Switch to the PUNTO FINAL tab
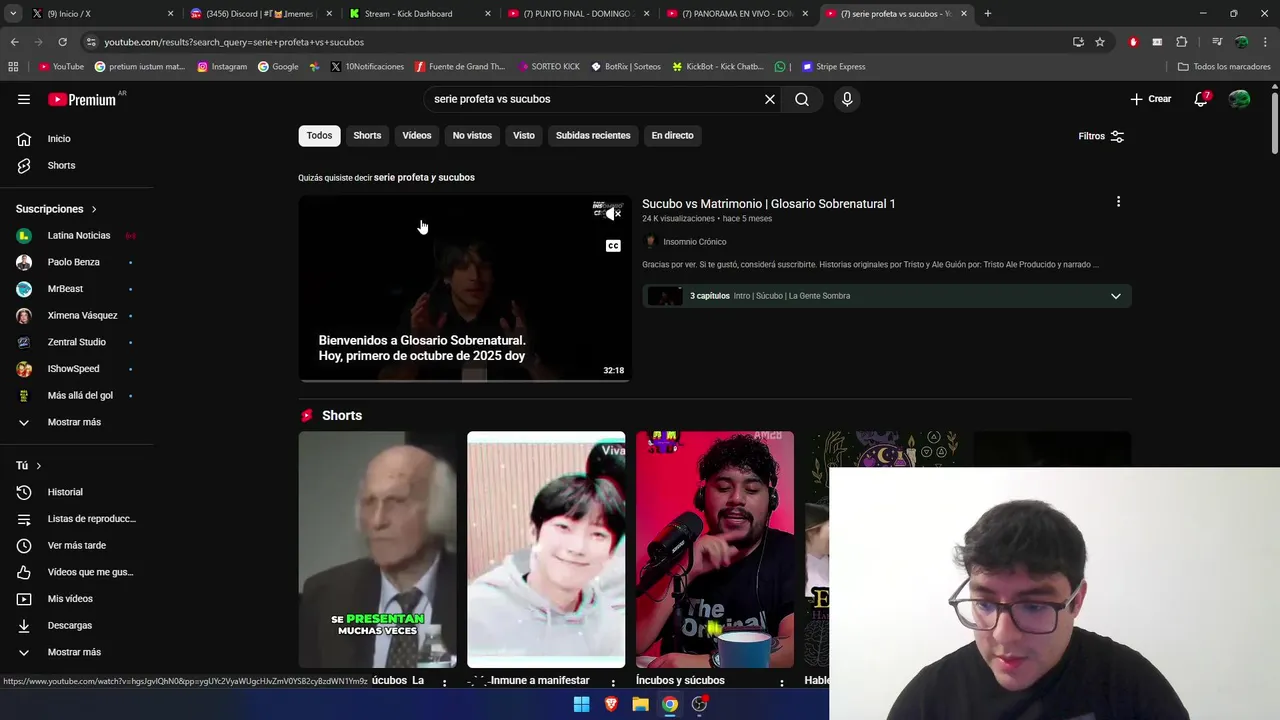Viewport: 1280px width, 720px height. coord(580,14)
